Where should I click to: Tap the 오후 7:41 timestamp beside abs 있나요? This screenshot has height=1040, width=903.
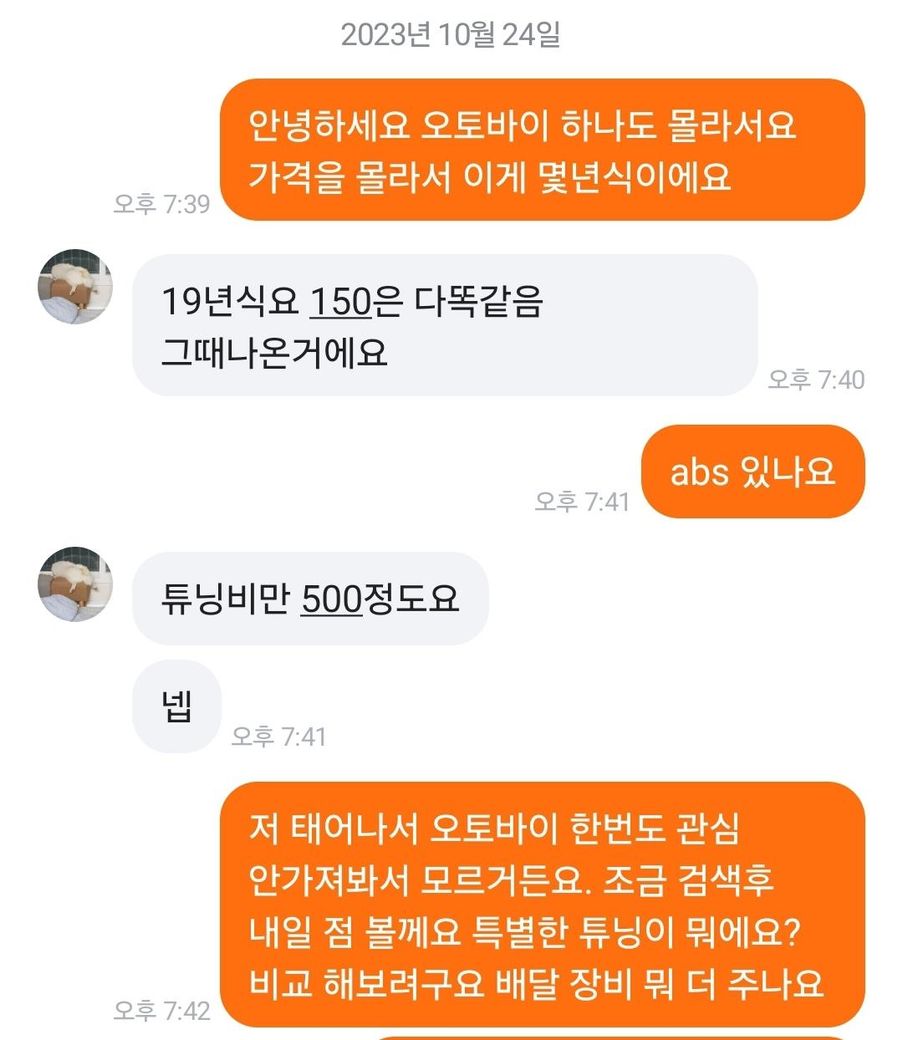coord(581,501)
